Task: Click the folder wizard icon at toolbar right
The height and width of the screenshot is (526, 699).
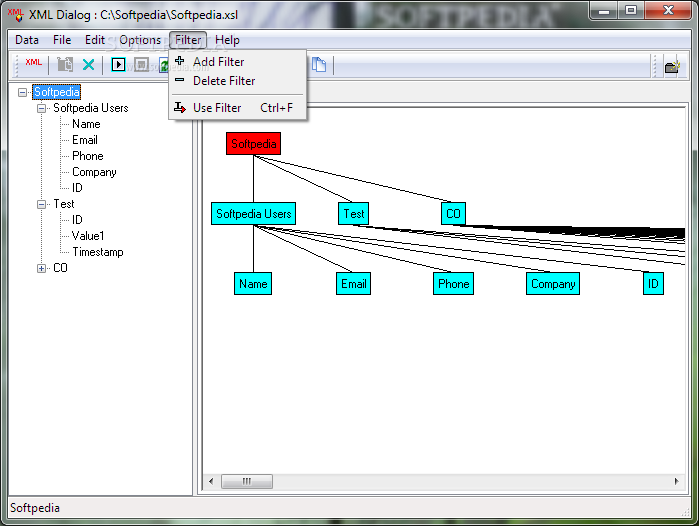Action: click(x=672, y=66)
